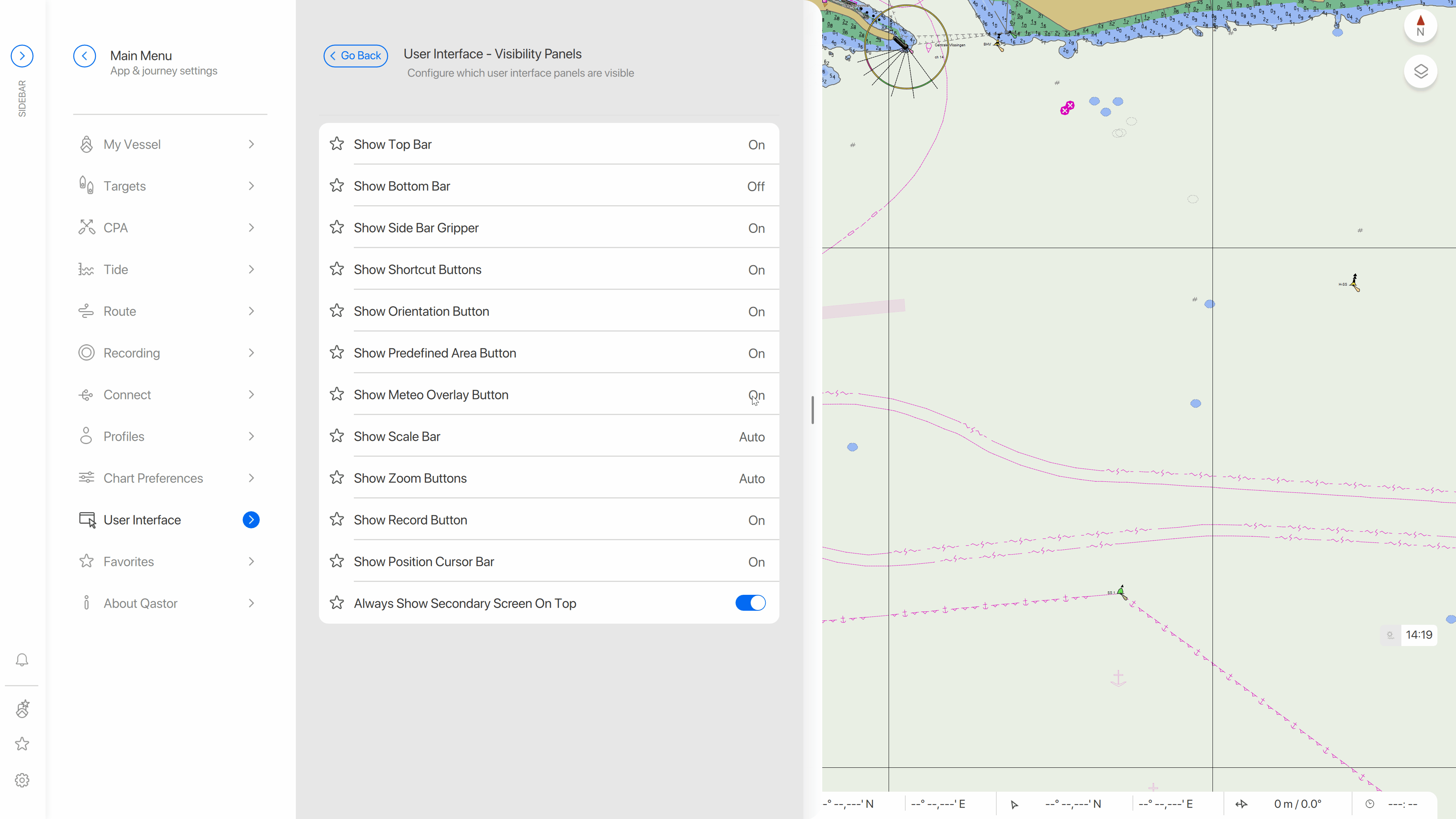Click the CPA sidebar icon
1456x819 pixels.
coord(87,227)
